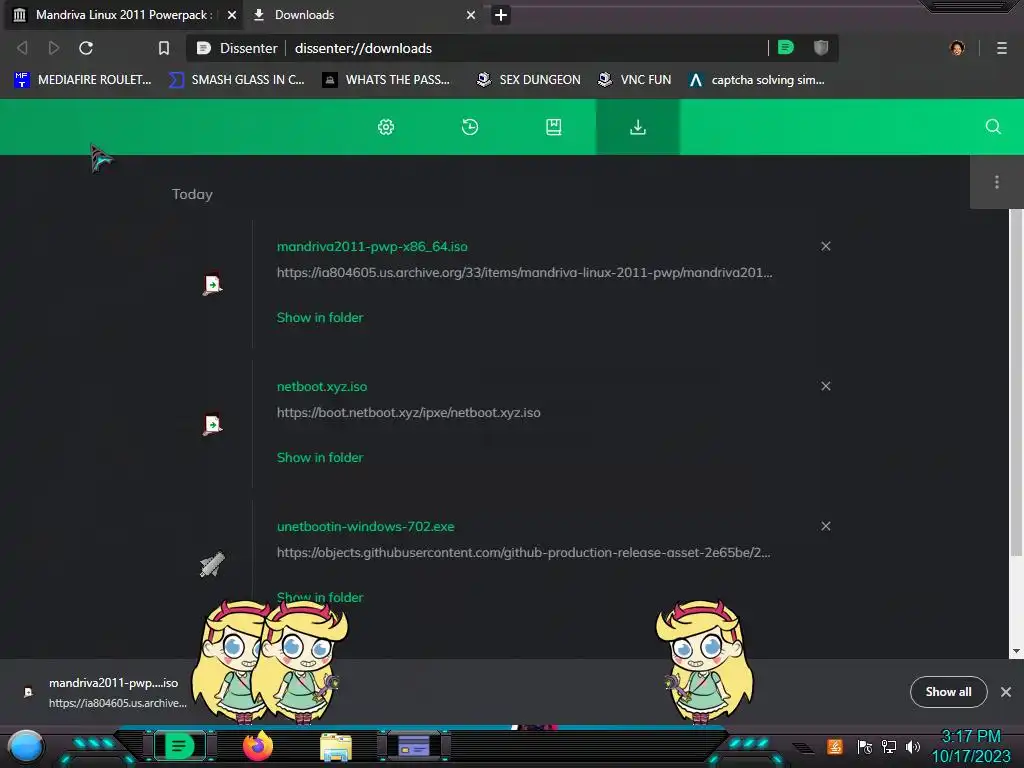Open the volume speaker tray icon
The image size is (1024, 768).
pyautogui.click(x=913, y=746)
